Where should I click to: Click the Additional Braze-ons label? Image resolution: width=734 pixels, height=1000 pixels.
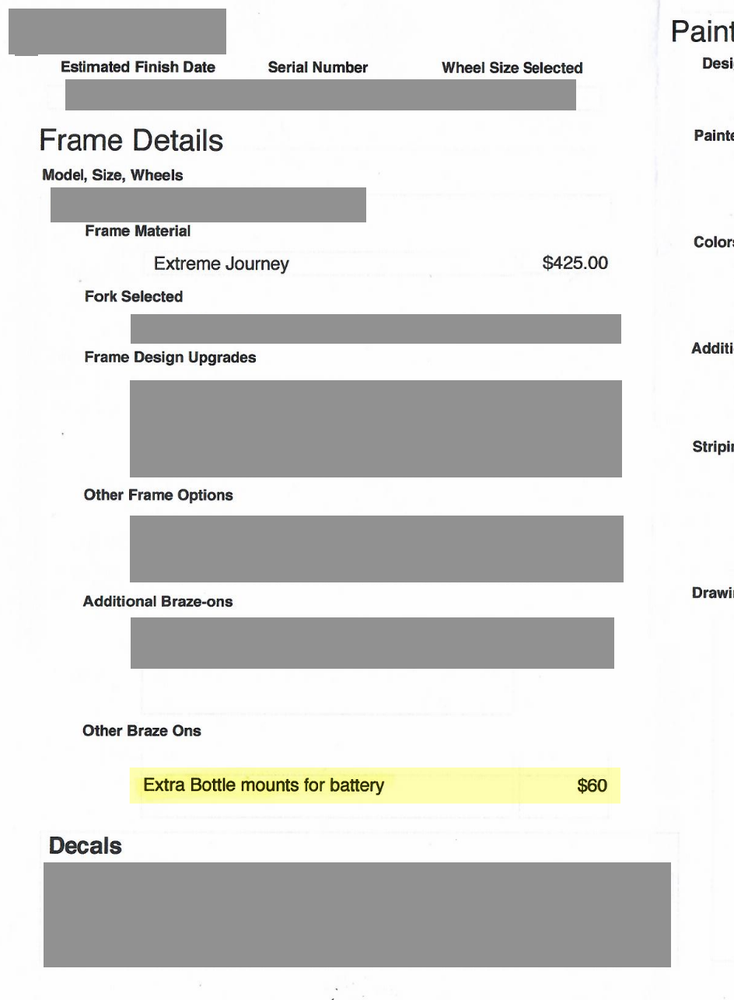[158, 602]
